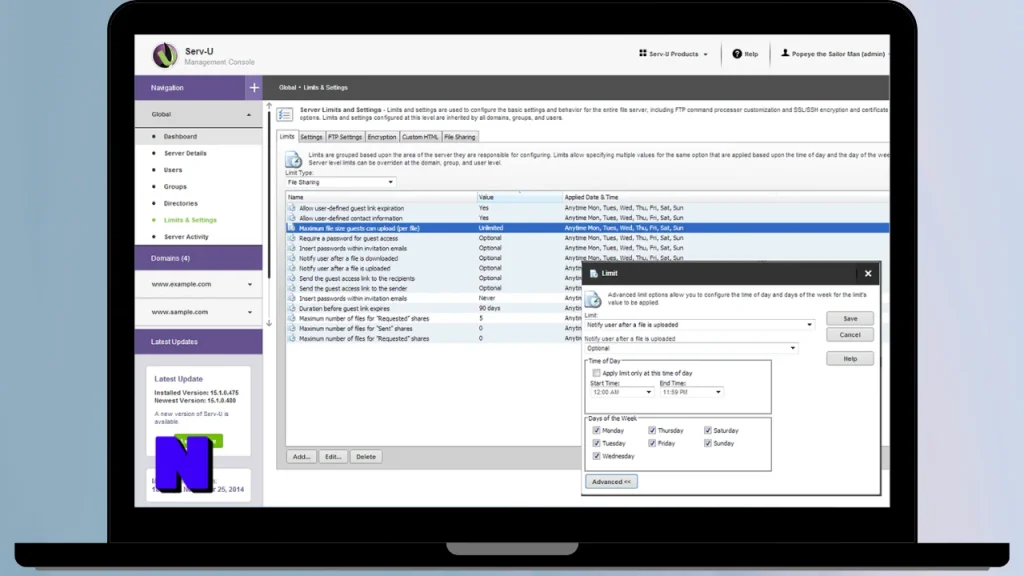Click the Help button in Limit dialog
This screenshot has width=1024, height=576.
[850, 359]
